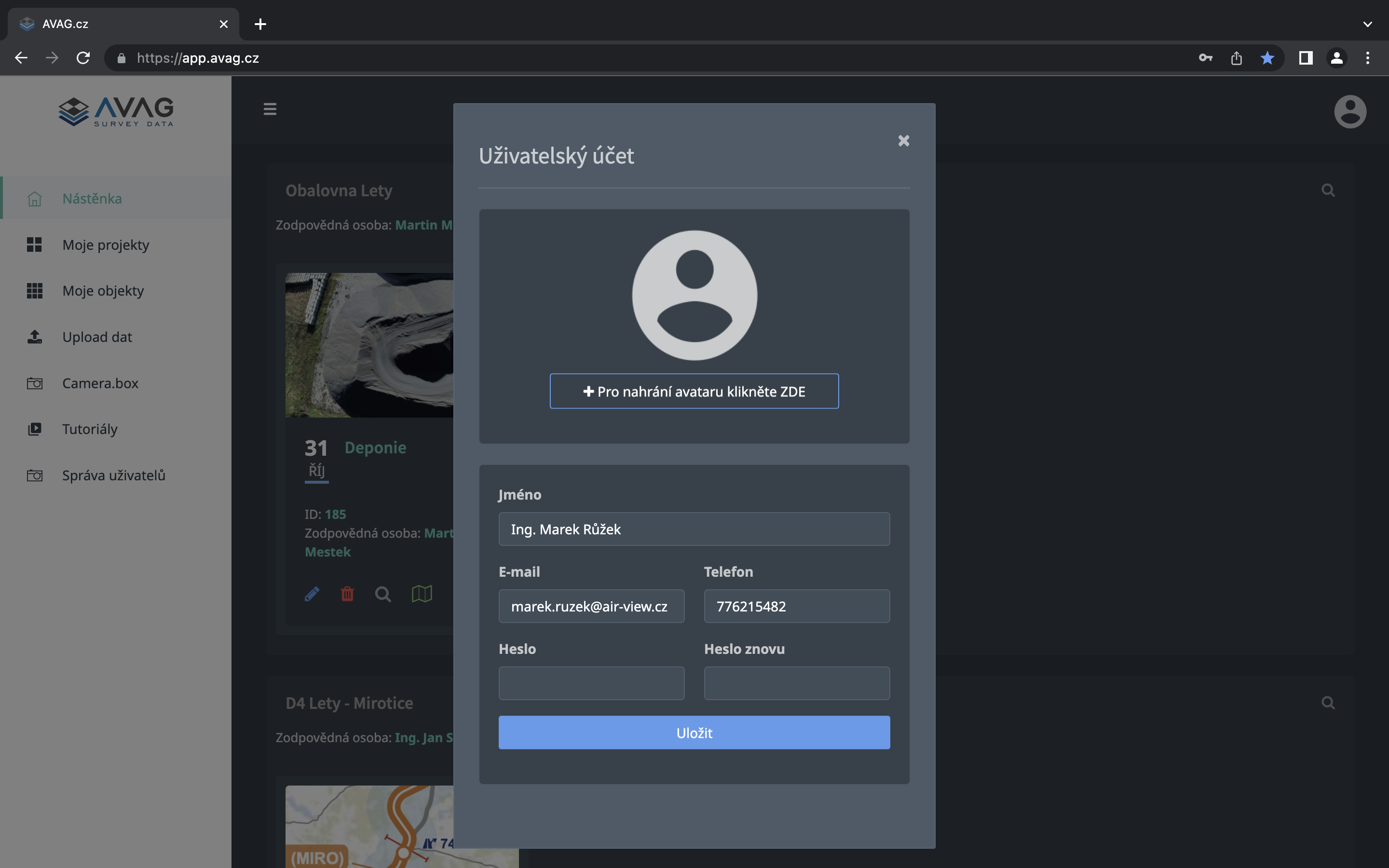1389x868 pixels.
Task: Open Moje projekty in sidebar
Action: (x=106, y=244)
